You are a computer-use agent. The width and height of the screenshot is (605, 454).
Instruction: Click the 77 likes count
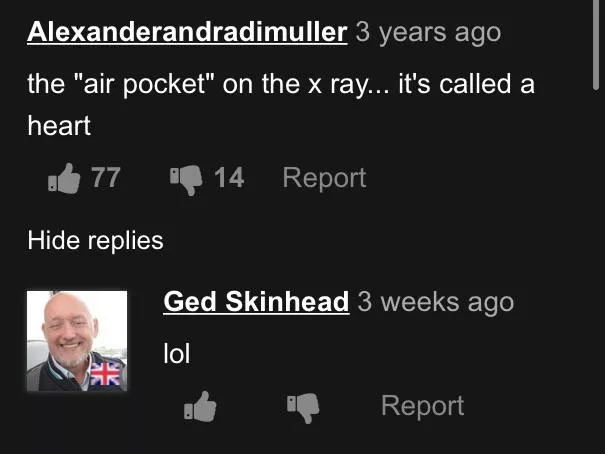tap(106, 177)
